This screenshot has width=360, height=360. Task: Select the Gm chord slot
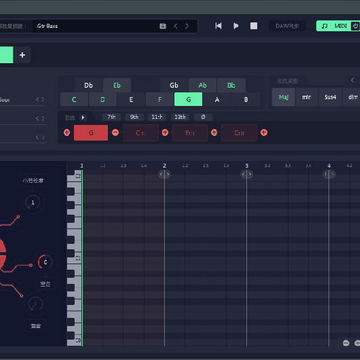click(x=239, y=133)
